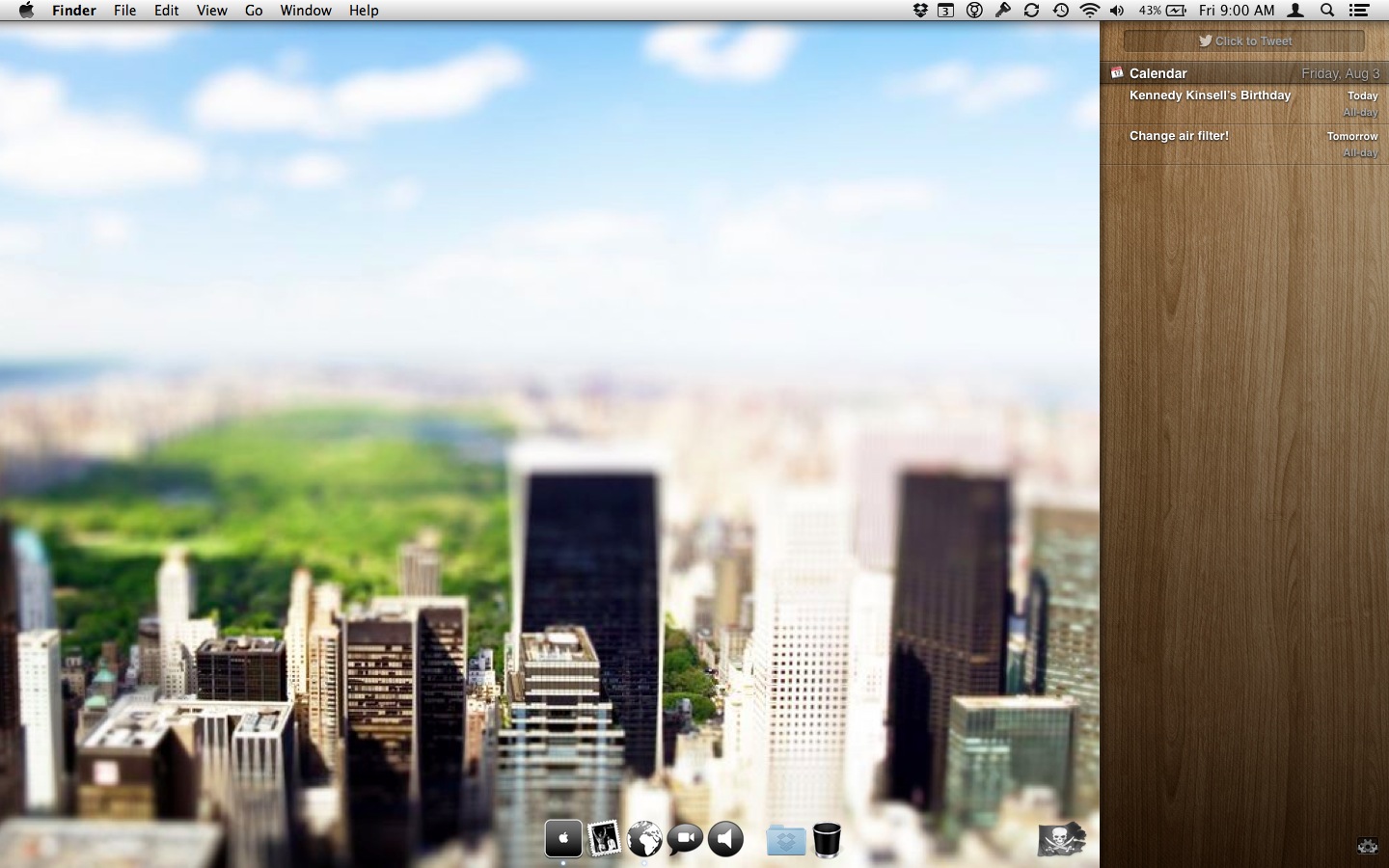Click the 43% battery status indicator

pyautogui.click(x=1162, y=11)
